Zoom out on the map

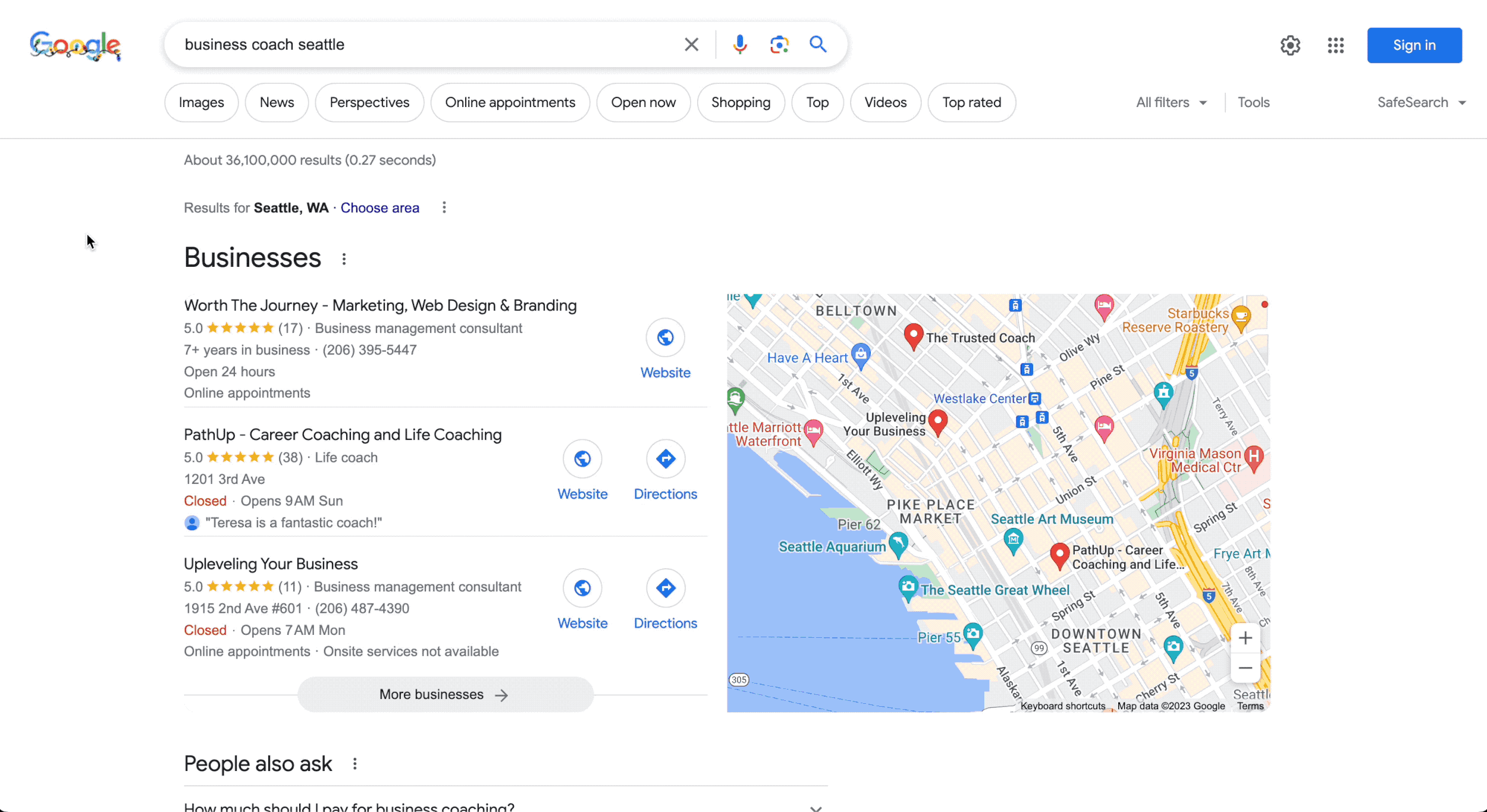tap(1245, 668)
